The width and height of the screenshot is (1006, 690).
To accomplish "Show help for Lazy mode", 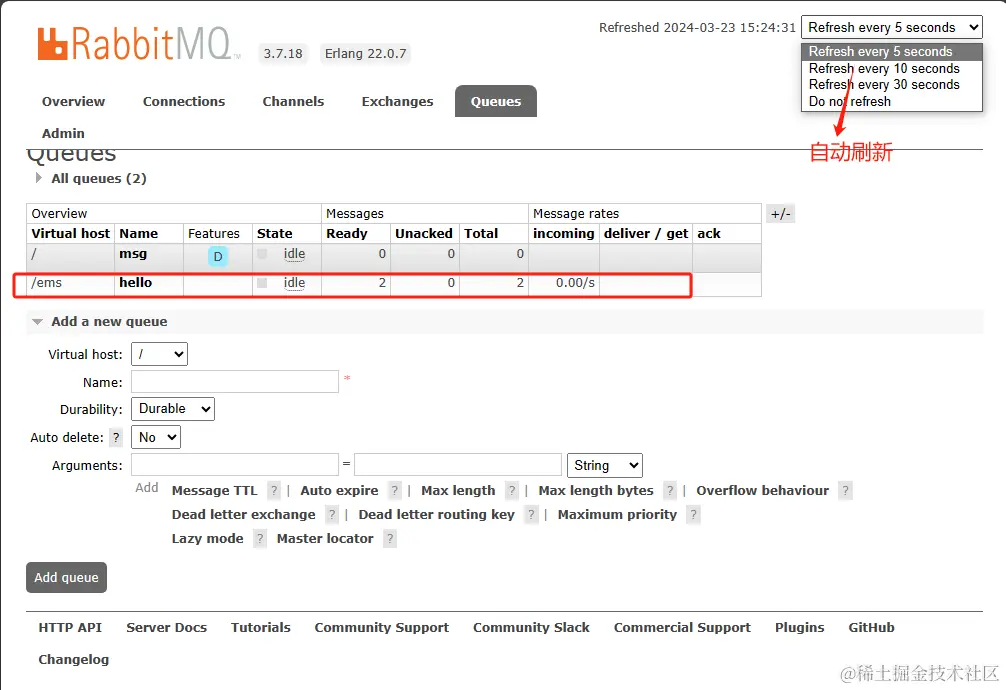I will tap(260, 539).
